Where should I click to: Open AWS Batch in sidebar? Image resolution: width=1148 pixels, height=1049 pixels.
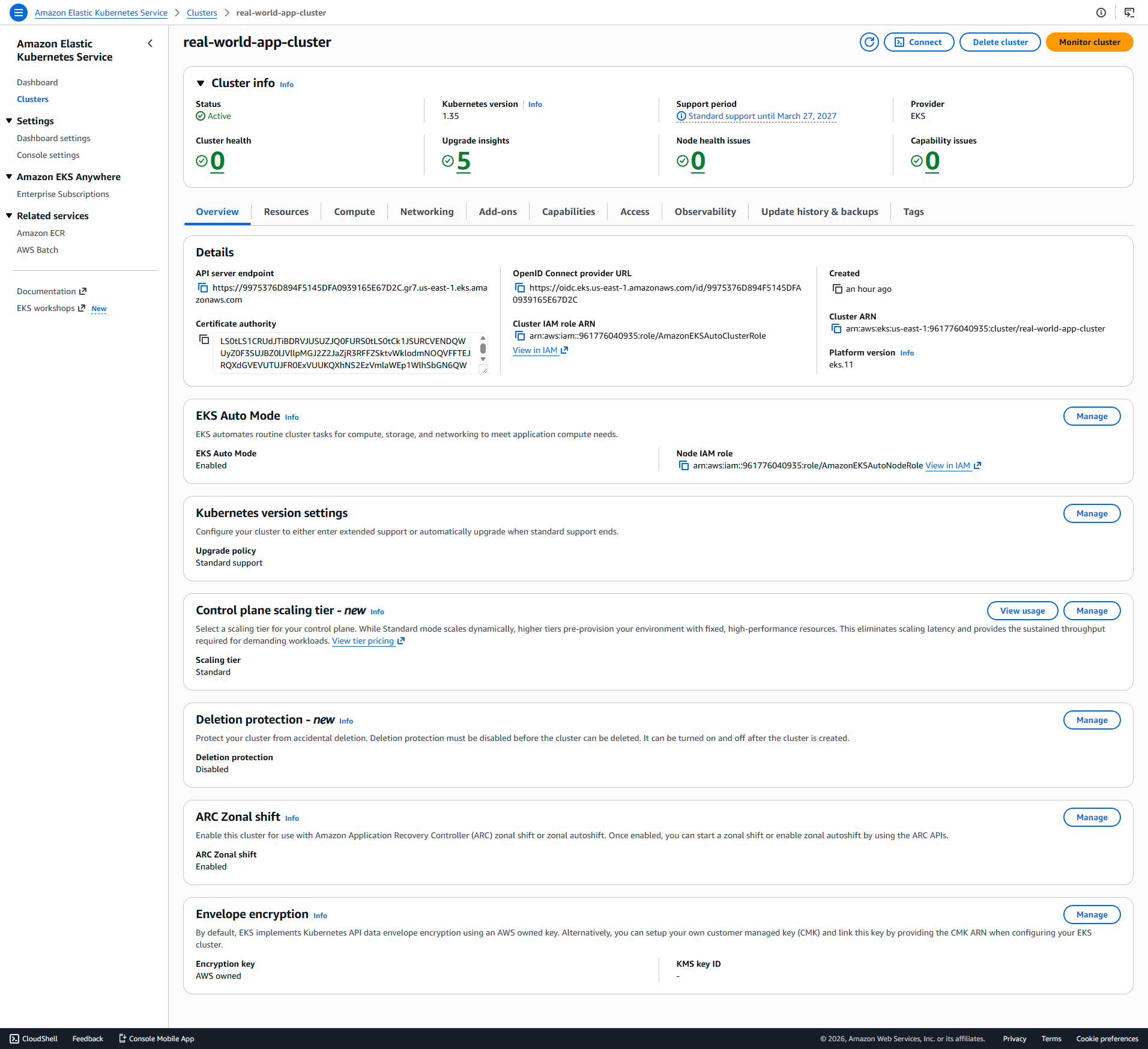coord(37,250)
